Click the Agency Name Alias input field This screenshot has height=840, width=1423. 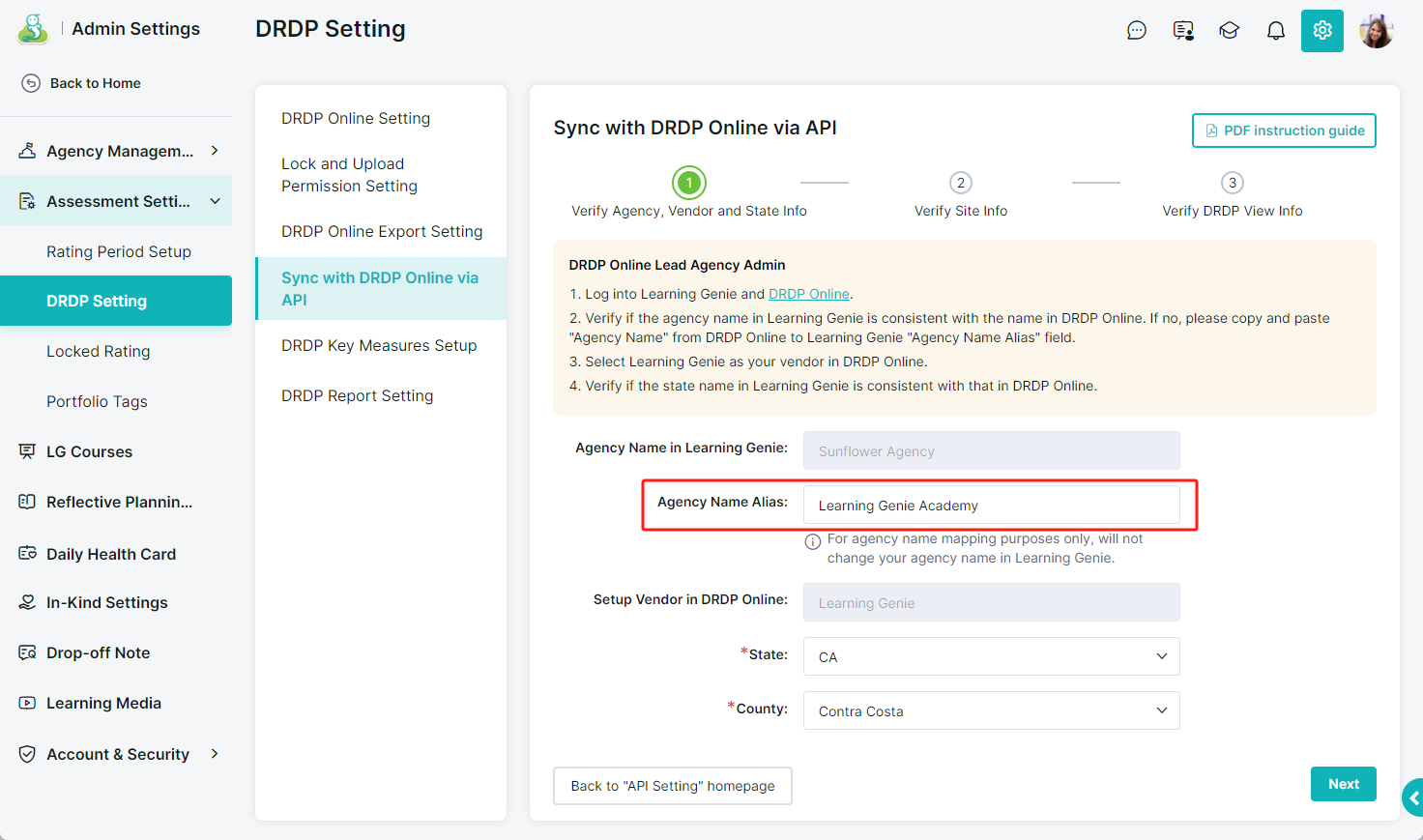991,505
